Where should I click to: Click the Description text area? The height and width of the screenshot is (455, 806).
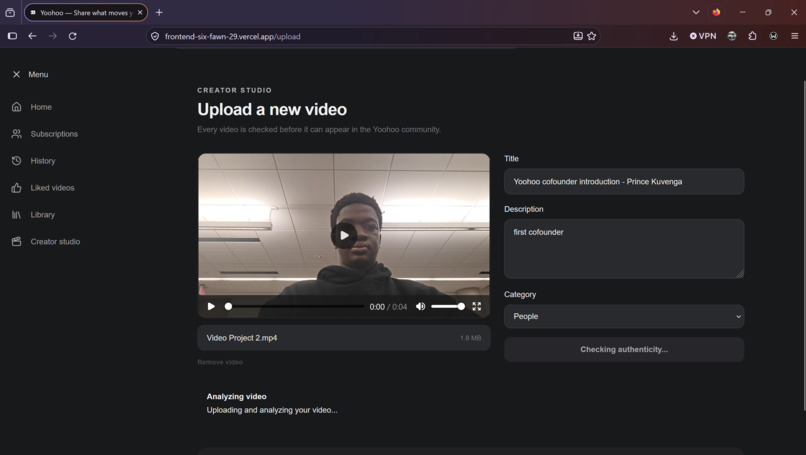[x=624, y=249]
